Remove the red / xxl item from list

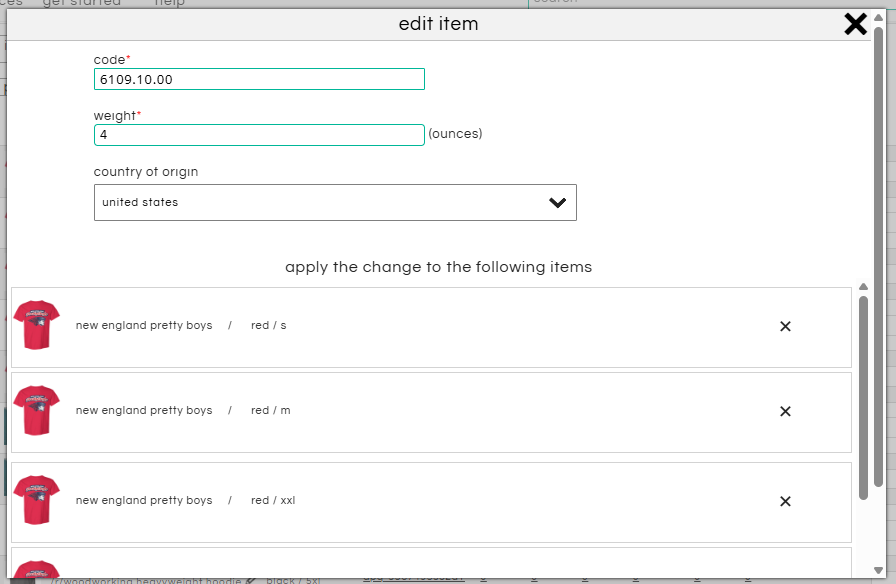(x=785, y=501)
